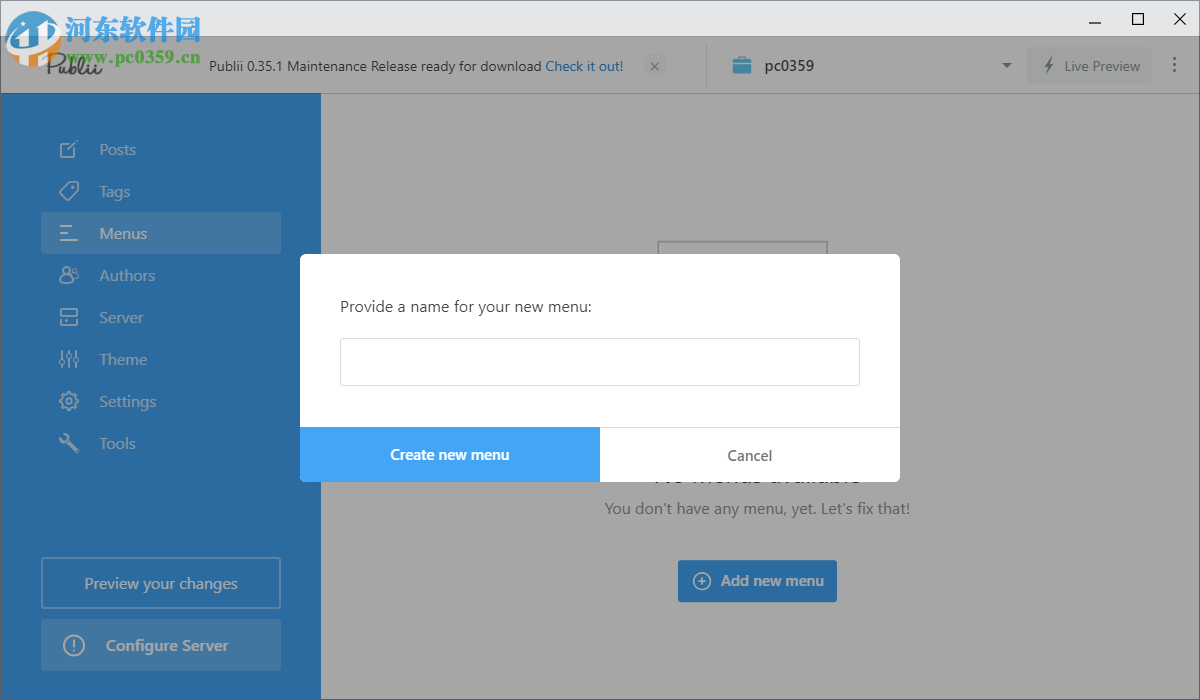Click the 'You don't have any menu, yet' text
The width and height of the screenshot is (1200, 700).
coord(757,509)
